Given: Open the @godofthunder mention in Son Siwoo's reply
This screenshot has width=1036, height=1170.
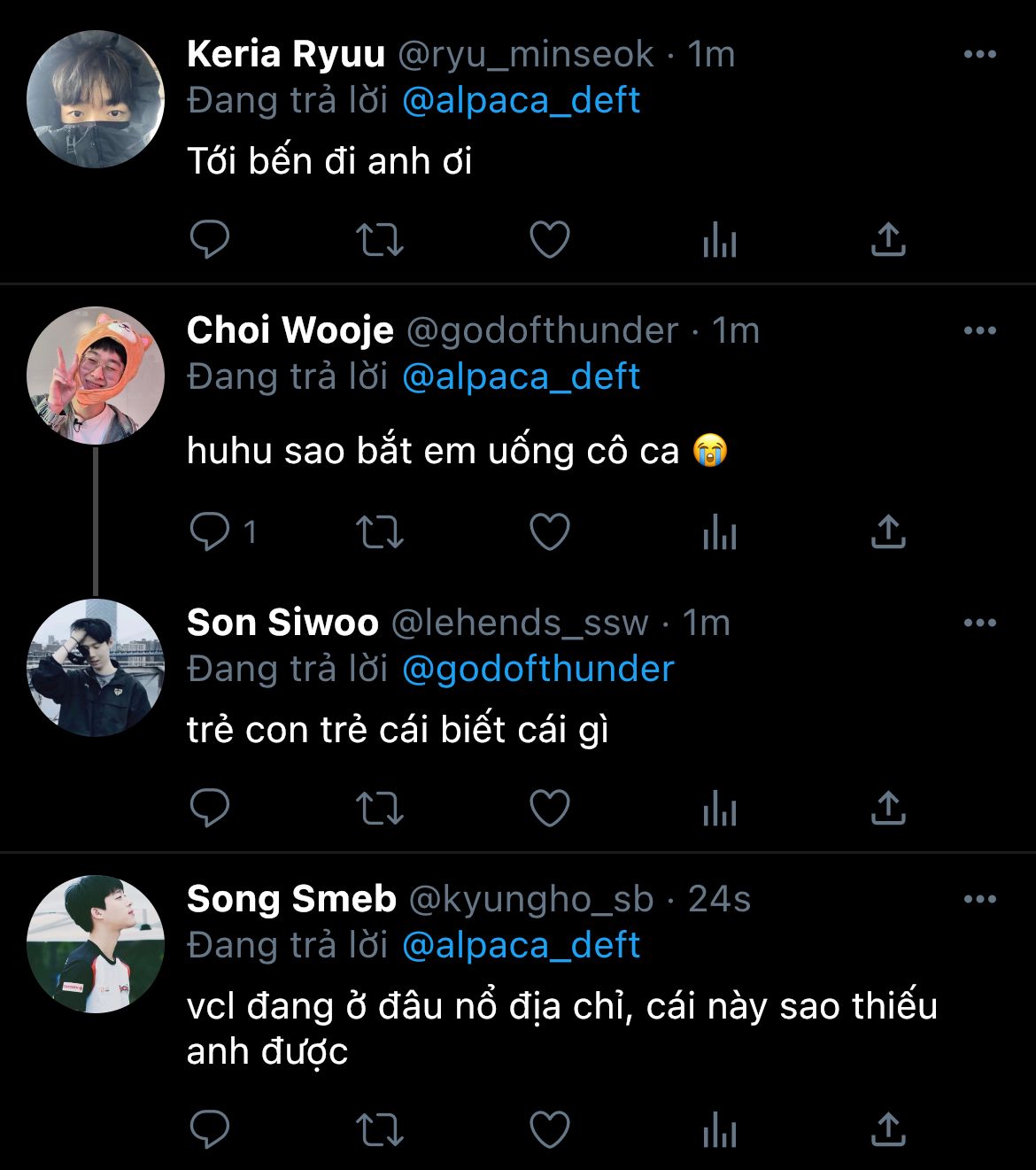Looking at the screenshot, I should pos(538,669).
